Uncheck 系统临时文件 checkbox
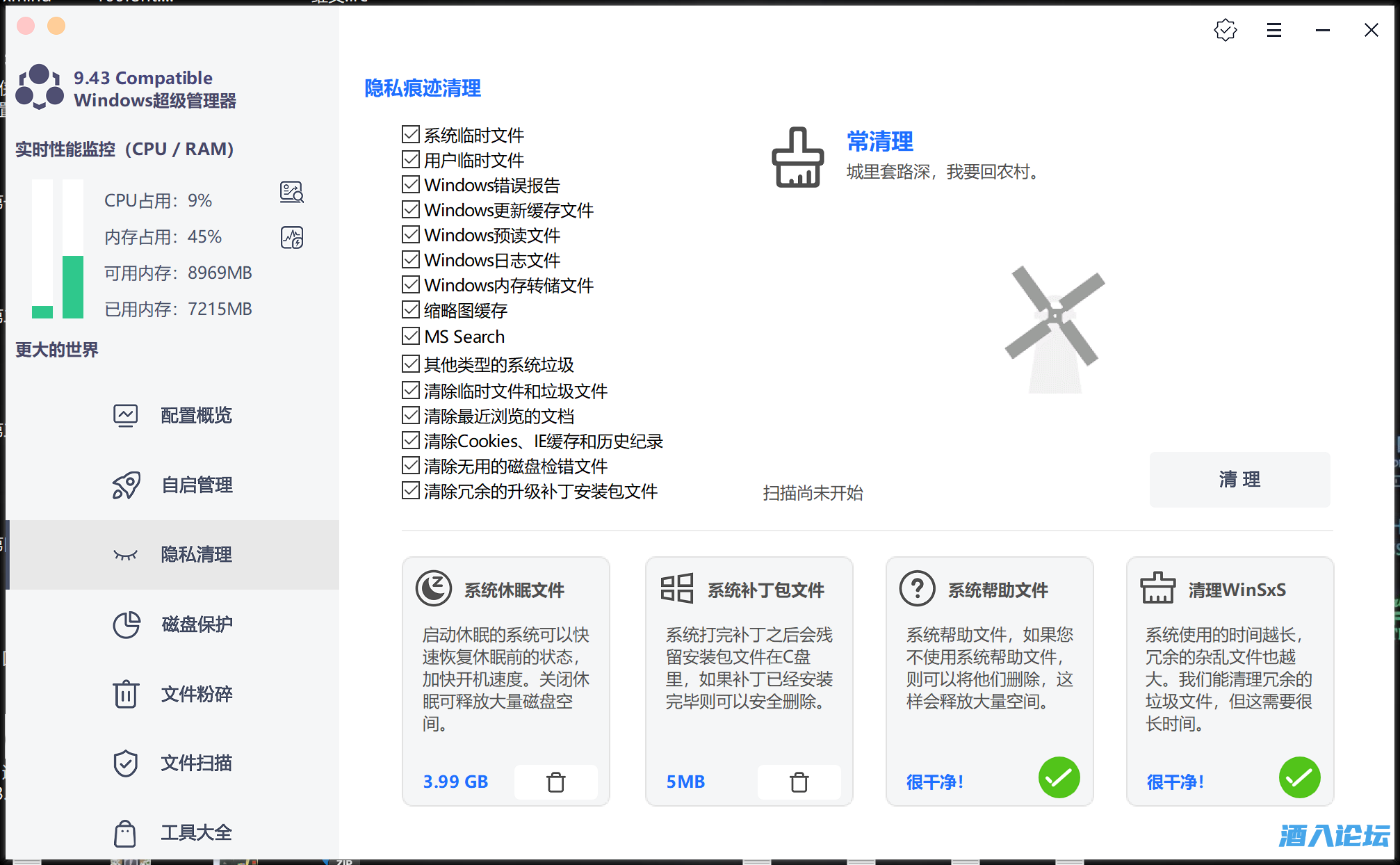1400x865 pixels. [x=411, y=134]
